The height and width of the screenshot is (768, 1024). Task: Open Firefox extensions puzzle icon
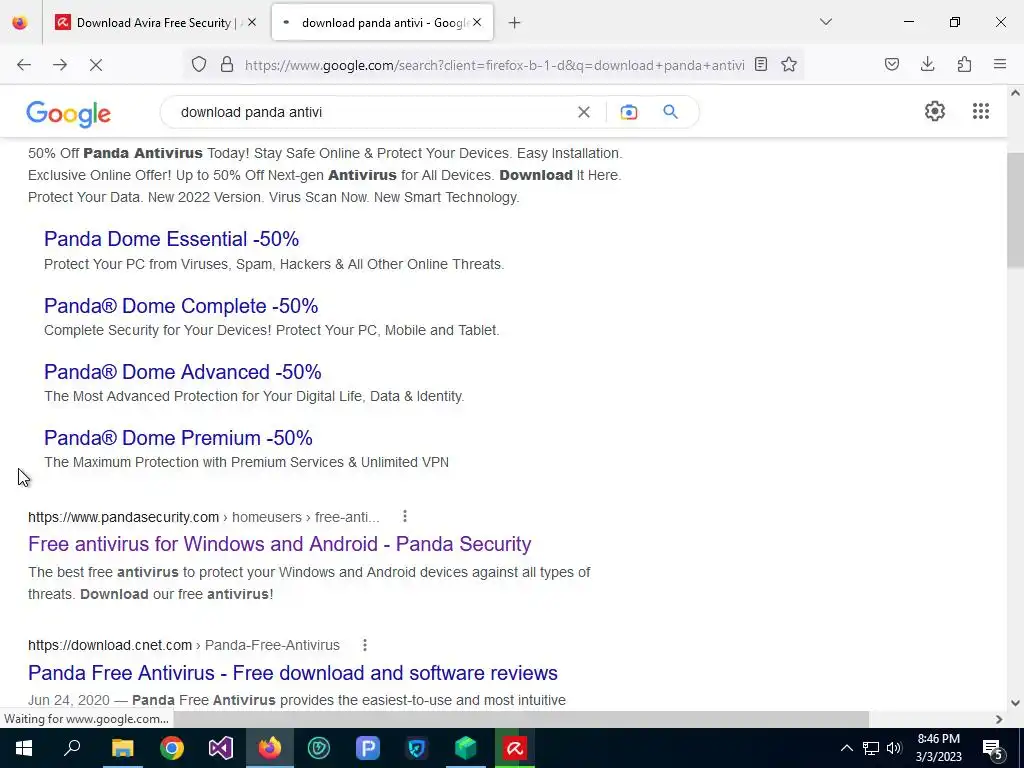[964, 64]
